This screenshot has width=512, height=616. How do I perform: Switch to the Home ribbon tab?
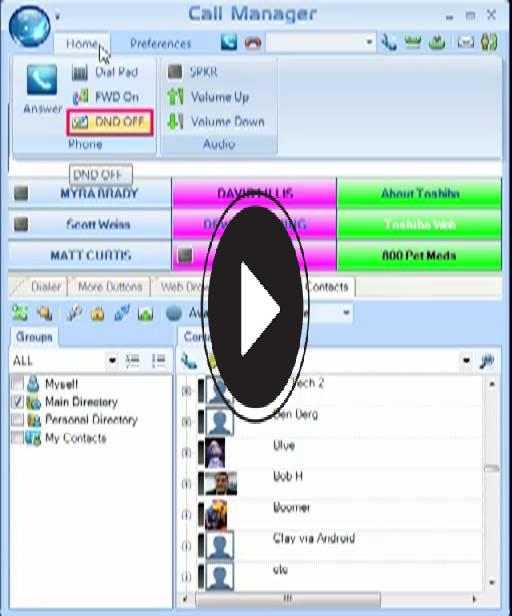[82, 43]
